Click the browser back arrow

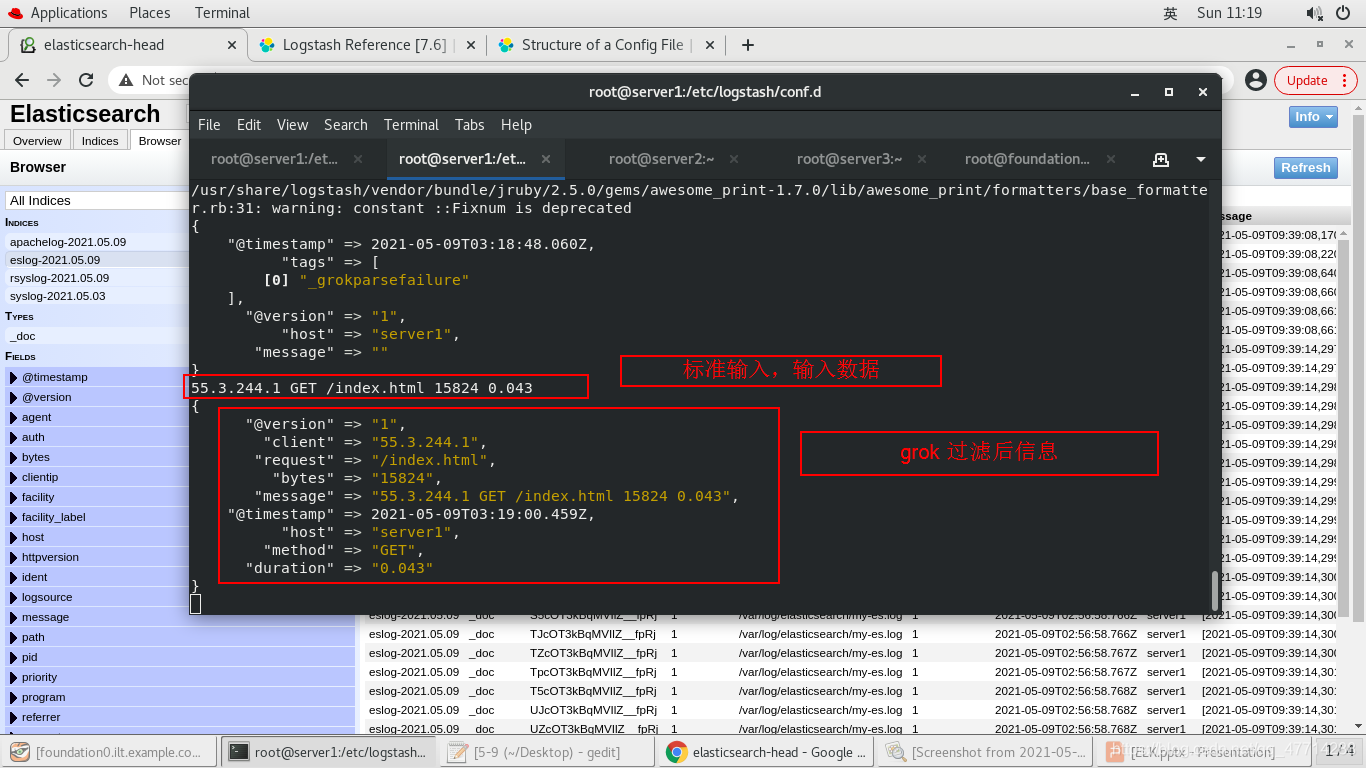(22, 80)
